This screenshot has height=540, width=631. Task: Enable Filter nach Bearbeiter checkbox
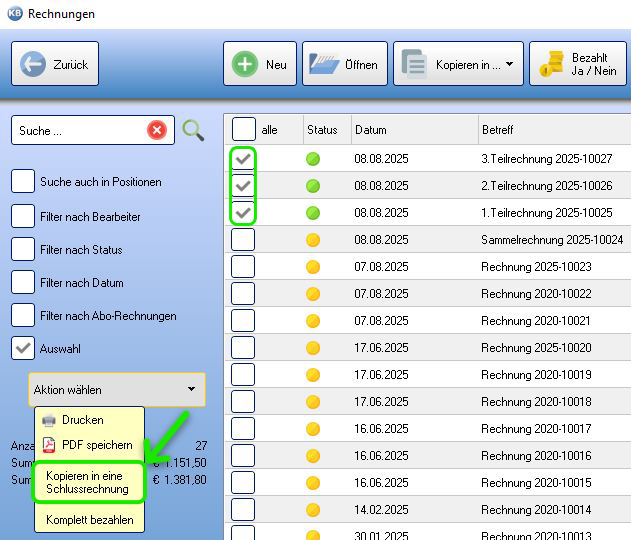click(x=23, y=216)
